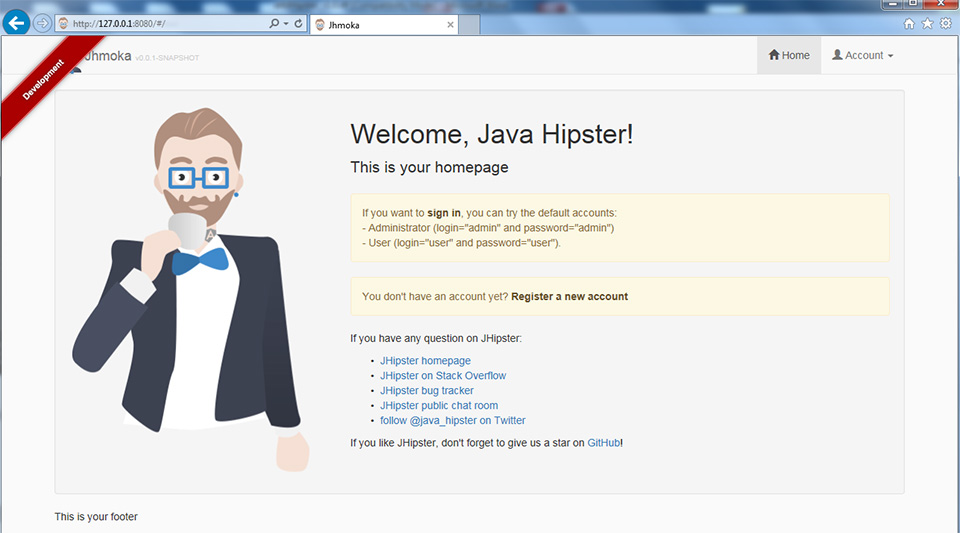The image size is (960, 533).
Task: Click the search magnifier in address bar
Action: point(274,23)
